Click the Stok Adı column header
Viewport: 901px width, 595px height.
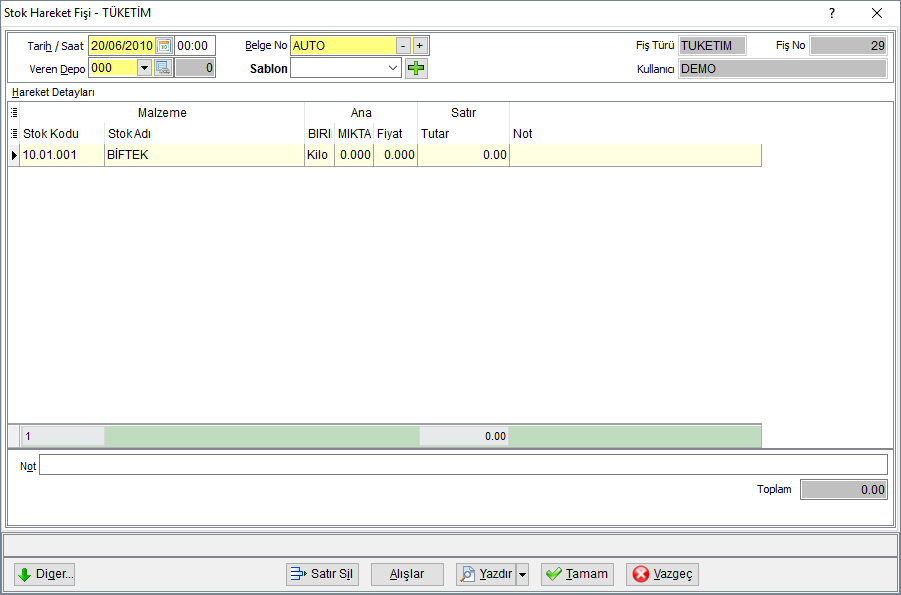tap(204, 133)
